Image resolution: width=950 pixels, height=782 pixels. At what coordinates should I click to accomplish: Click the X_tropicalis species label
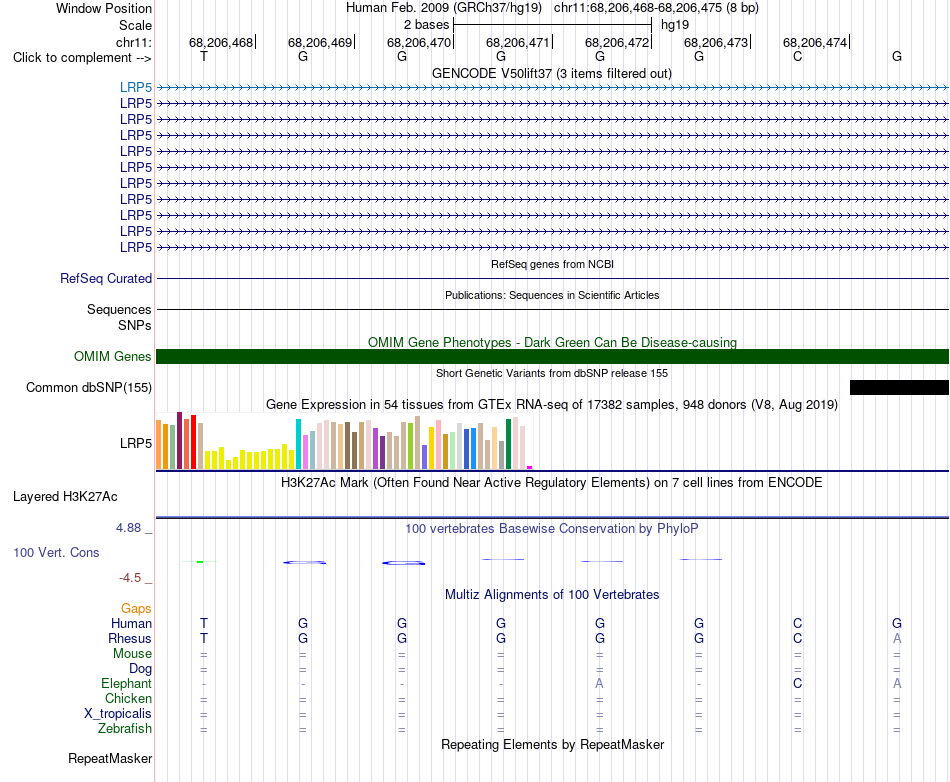118,714
